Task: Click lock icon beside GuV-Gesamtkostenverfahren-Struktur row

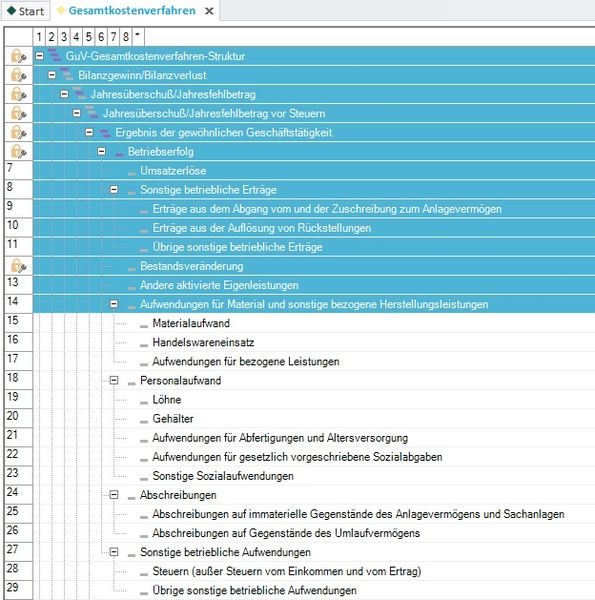Action: pyautogui.click(x=18, y=56)
